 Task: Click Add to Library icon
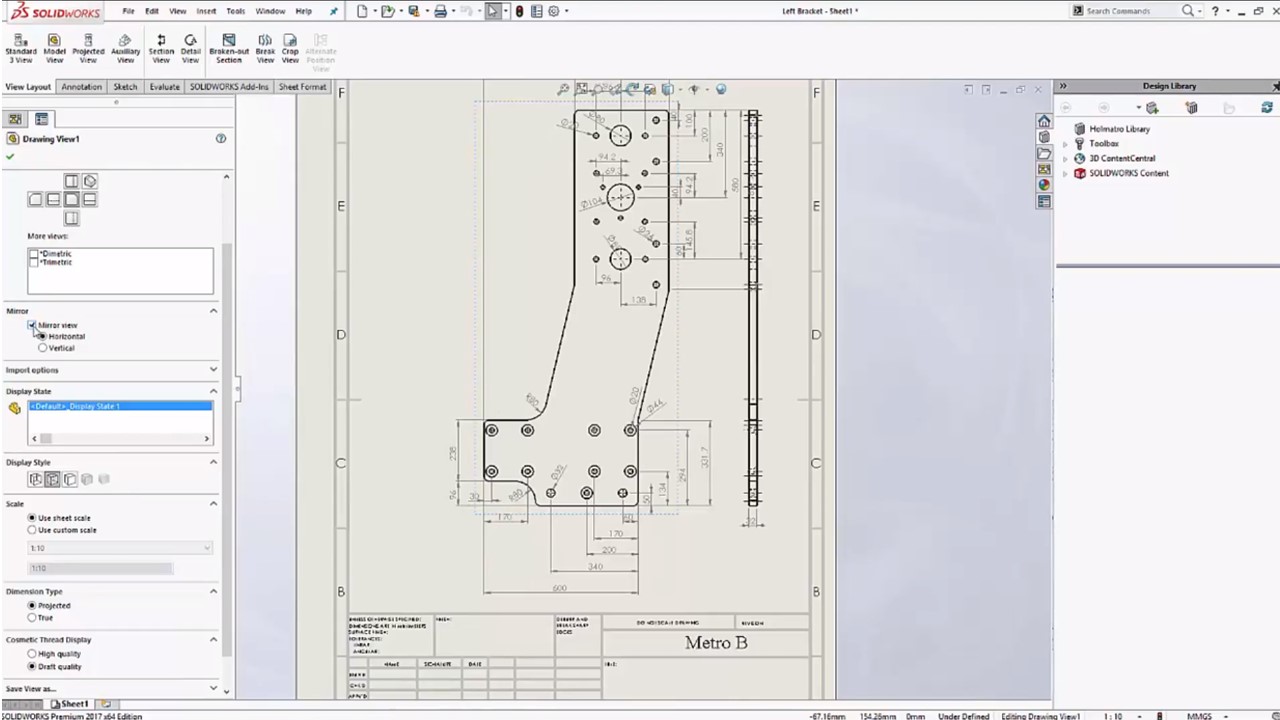click(x=1152, y=107)
